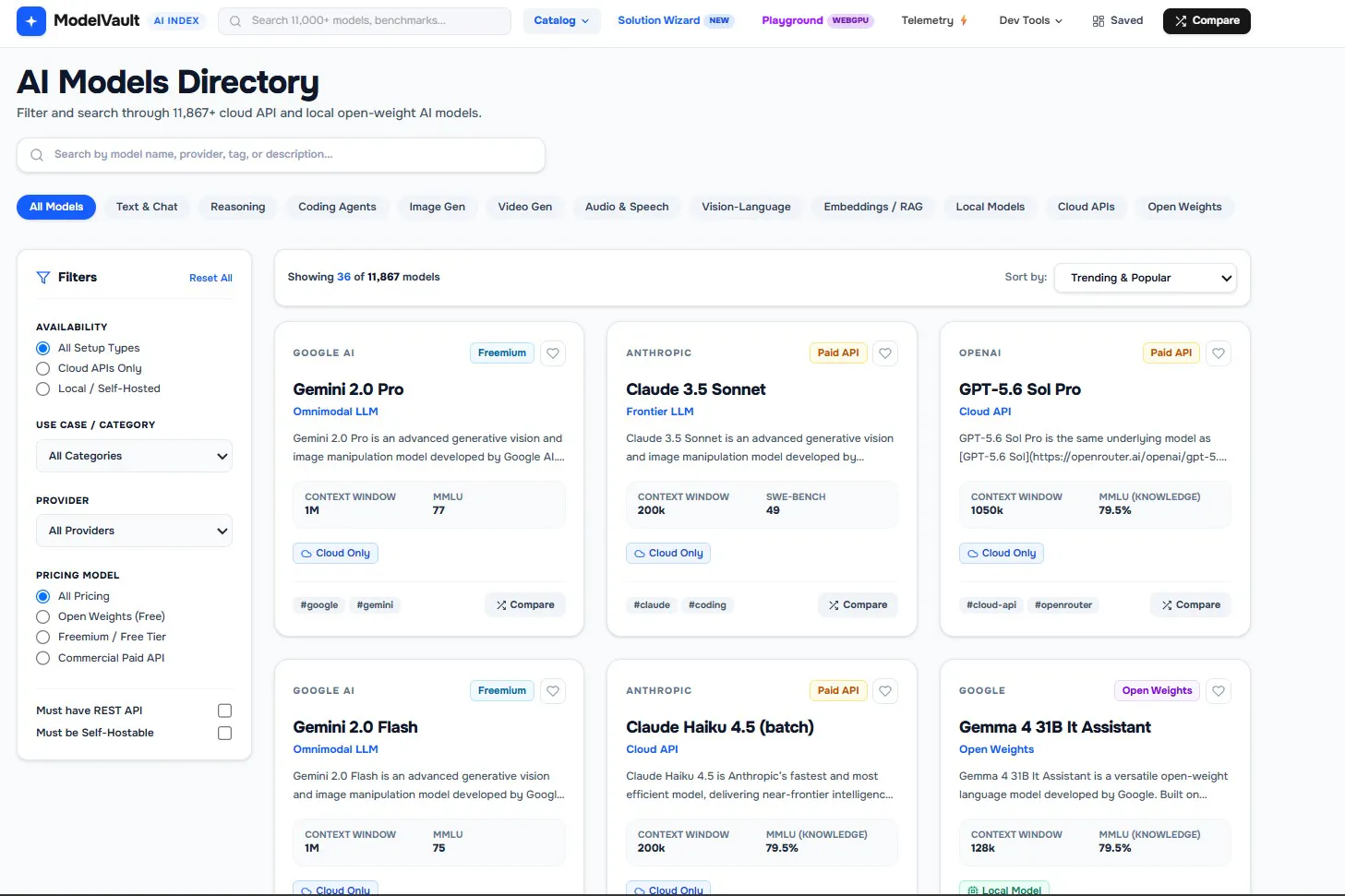Switch to Cloud APIs tab
This screenshot has height=896, width=1345.
(x=1086, y=207)
